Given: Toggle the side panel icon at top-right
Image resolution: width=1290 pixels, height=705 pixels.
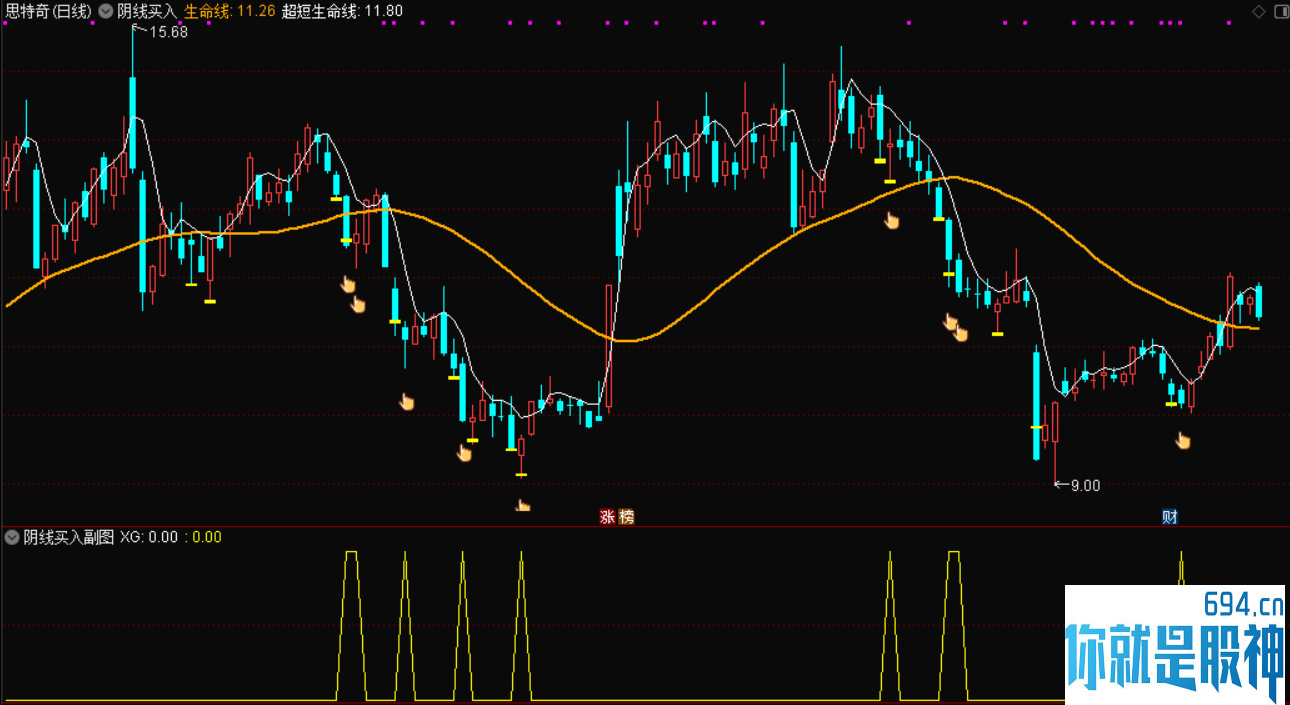Looking at the screenshot, I should (1280, 11).
